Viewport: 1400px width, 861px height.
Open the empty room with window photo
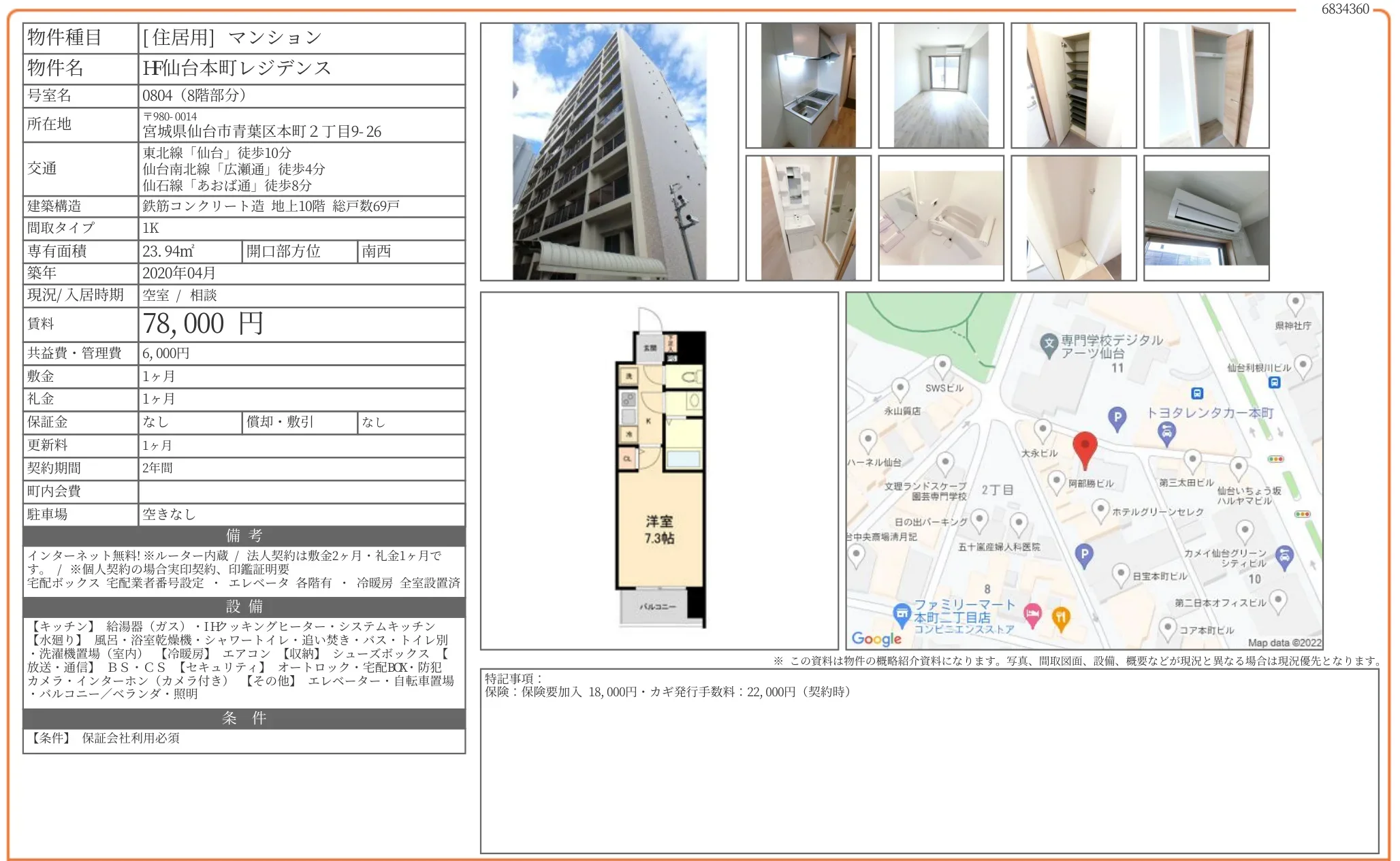[941, 85]
